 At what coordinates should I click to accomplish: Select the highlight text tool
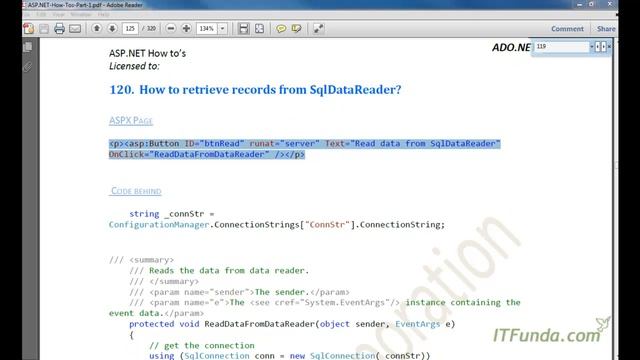tap(297, 29)
